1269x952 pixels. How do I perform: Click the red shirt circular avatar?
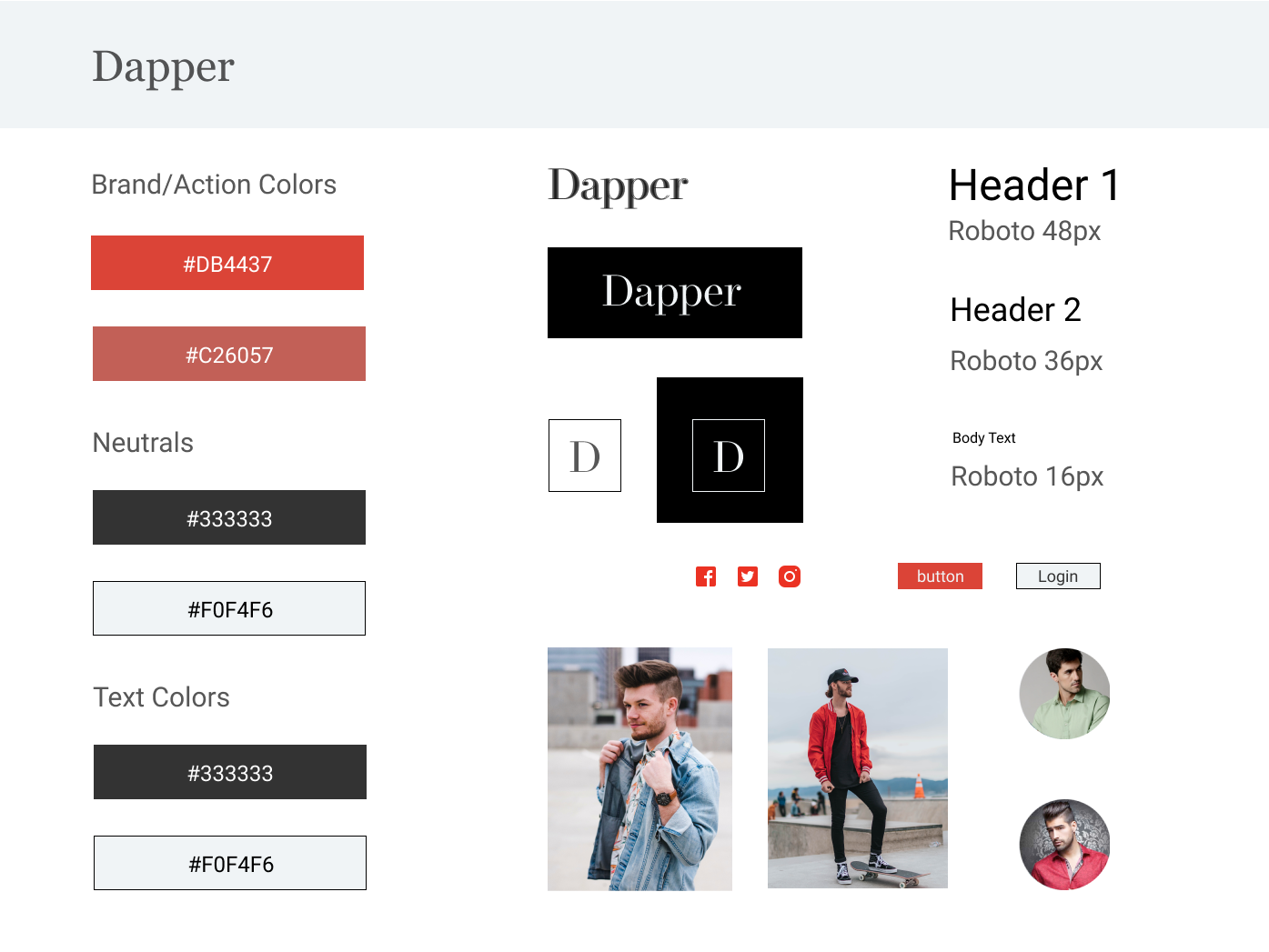(1064, 845)
